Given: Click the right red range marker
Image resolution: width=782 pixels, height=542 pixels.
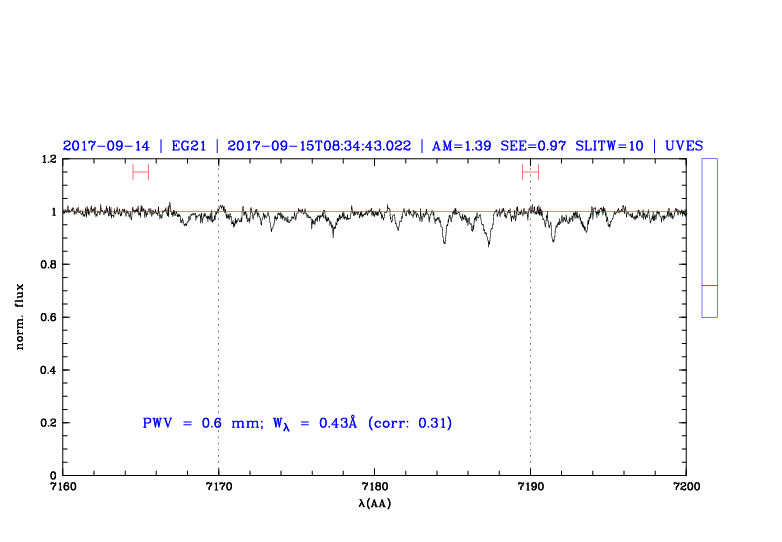Looking at the screenshot, I should click(x=530, y=172).
